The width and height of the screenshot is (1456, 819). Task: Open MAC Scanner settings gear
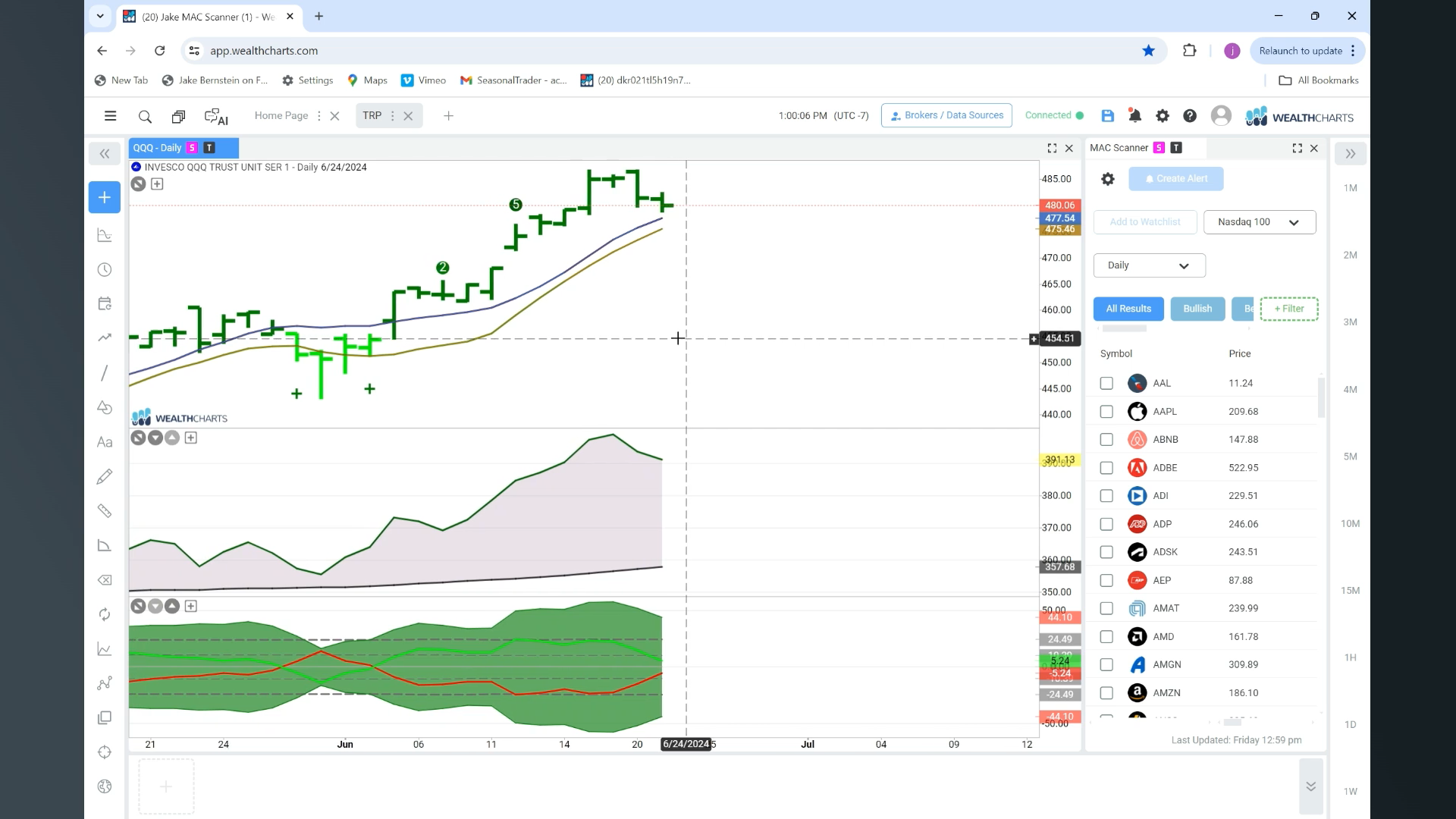pyautogui.click(x=1108, y=179)
